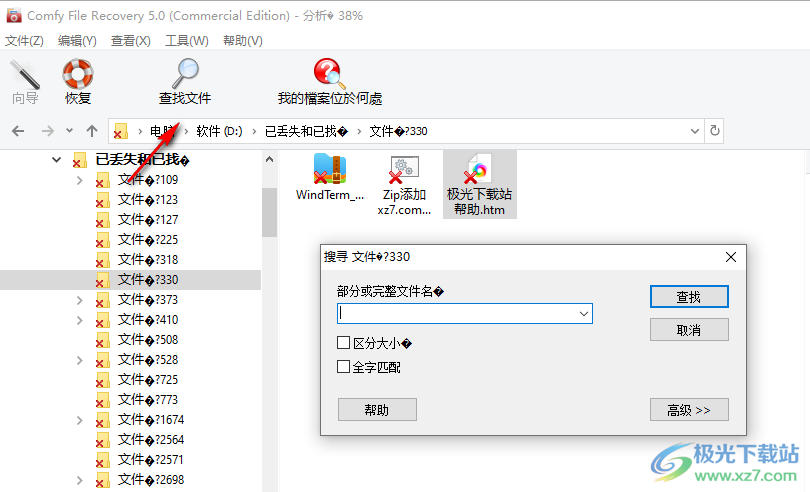Close the 搜寻 search dialog

click(730, 257)
